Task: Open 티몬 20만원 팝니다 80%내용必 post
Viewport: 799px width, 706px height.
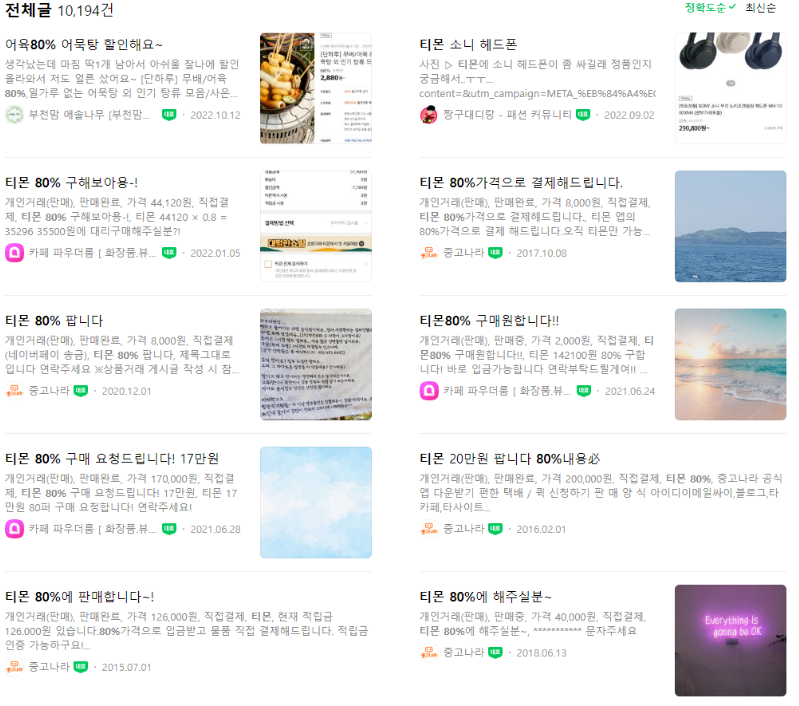Action: tap(510, 459)
